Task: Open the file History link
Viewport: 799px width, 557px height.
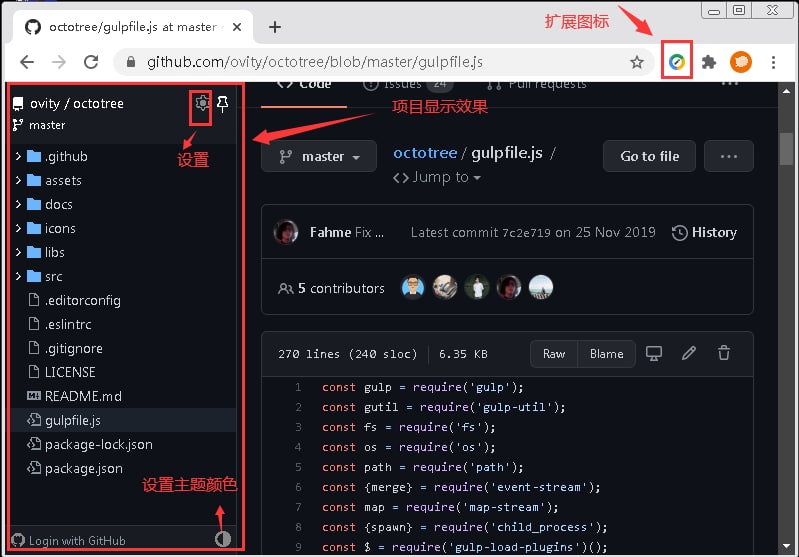Action: click(x=704, y=233)
